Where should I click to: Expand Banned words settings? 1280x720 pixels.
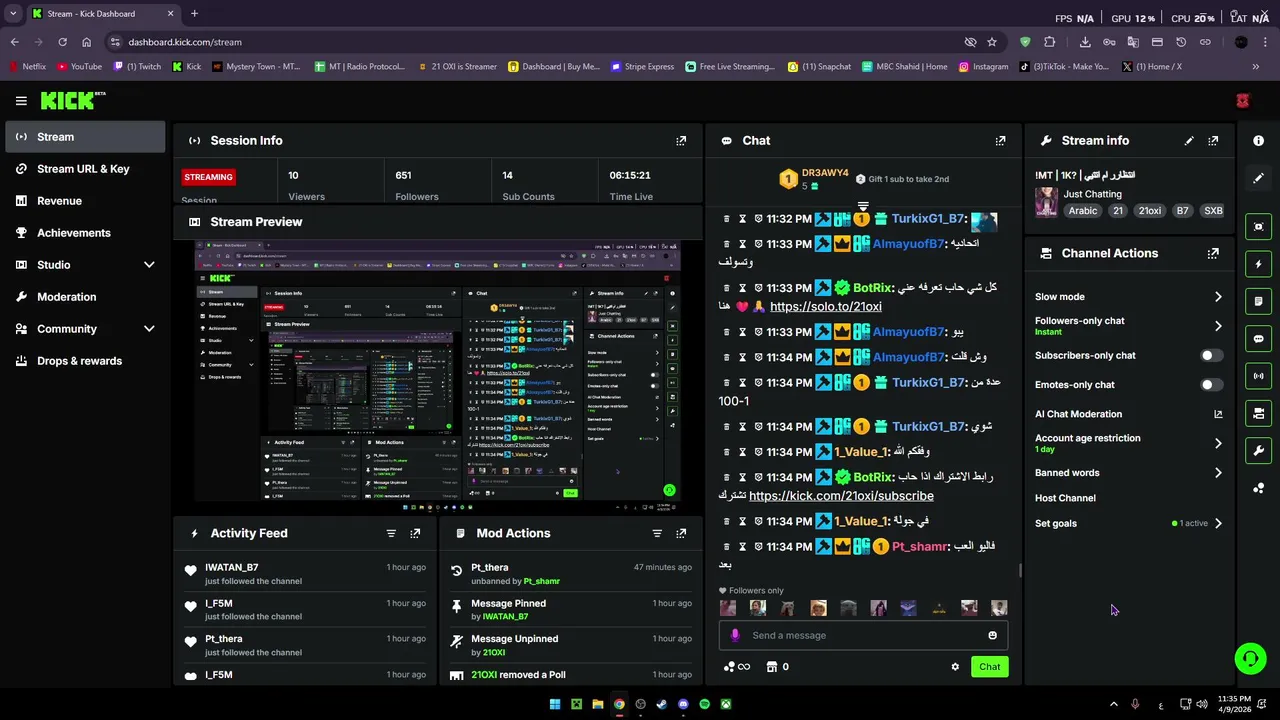point(1218,473)
